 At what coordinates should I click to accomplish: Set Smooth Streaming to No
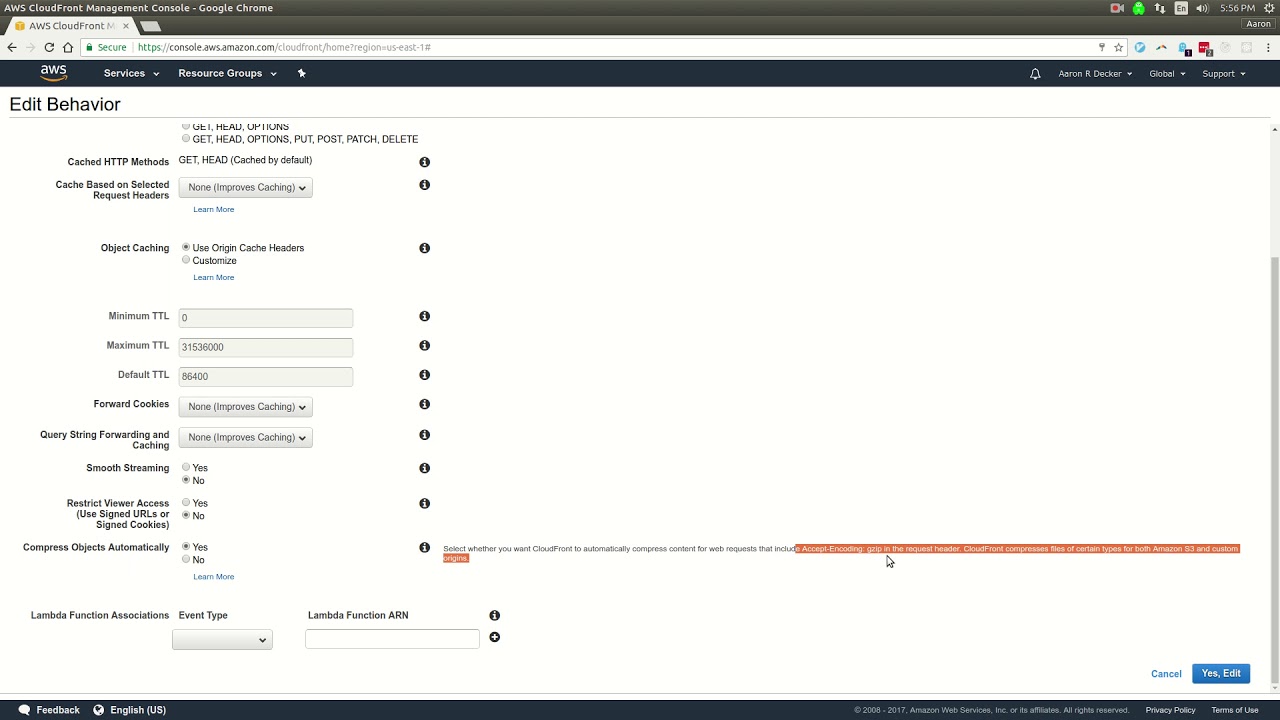[x=186, y=480]
